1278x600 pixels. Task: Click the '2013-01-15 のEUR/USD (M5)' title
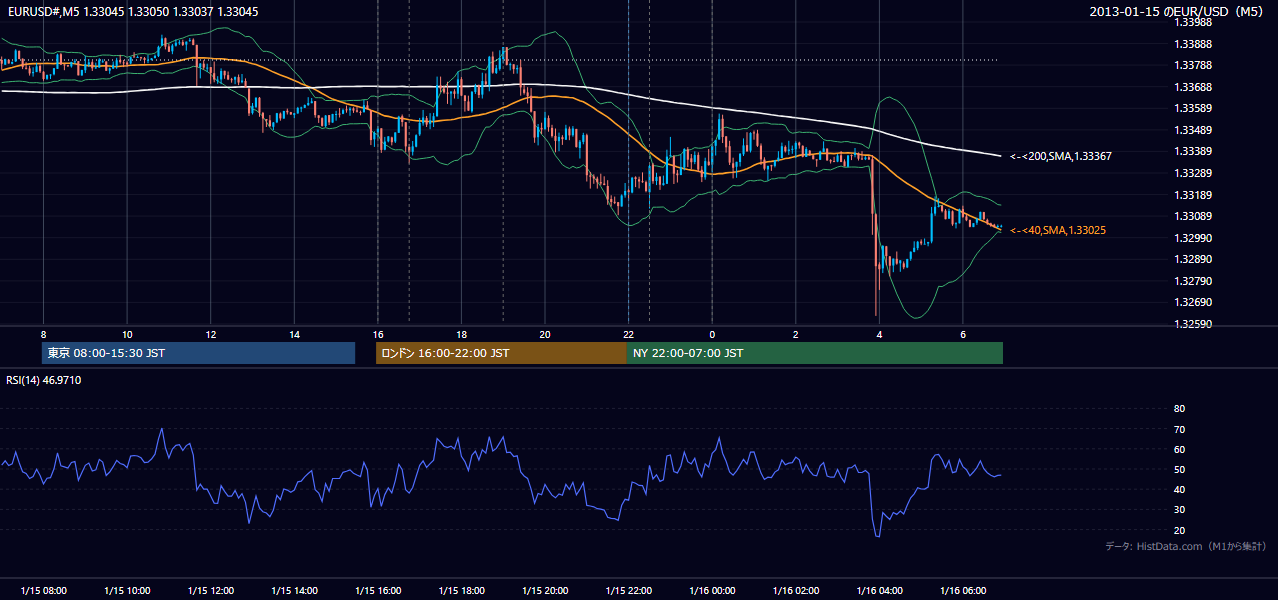pyautogui.click(x=1178, y=11)
